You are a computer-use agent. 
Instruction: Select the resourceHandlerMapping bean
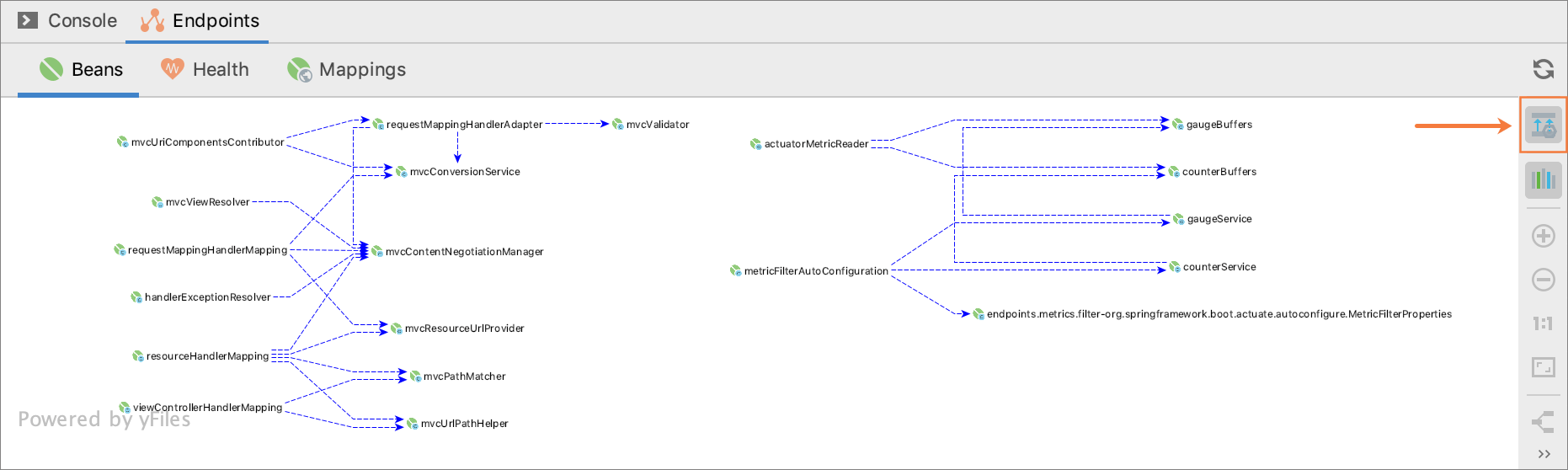point(200,356)
